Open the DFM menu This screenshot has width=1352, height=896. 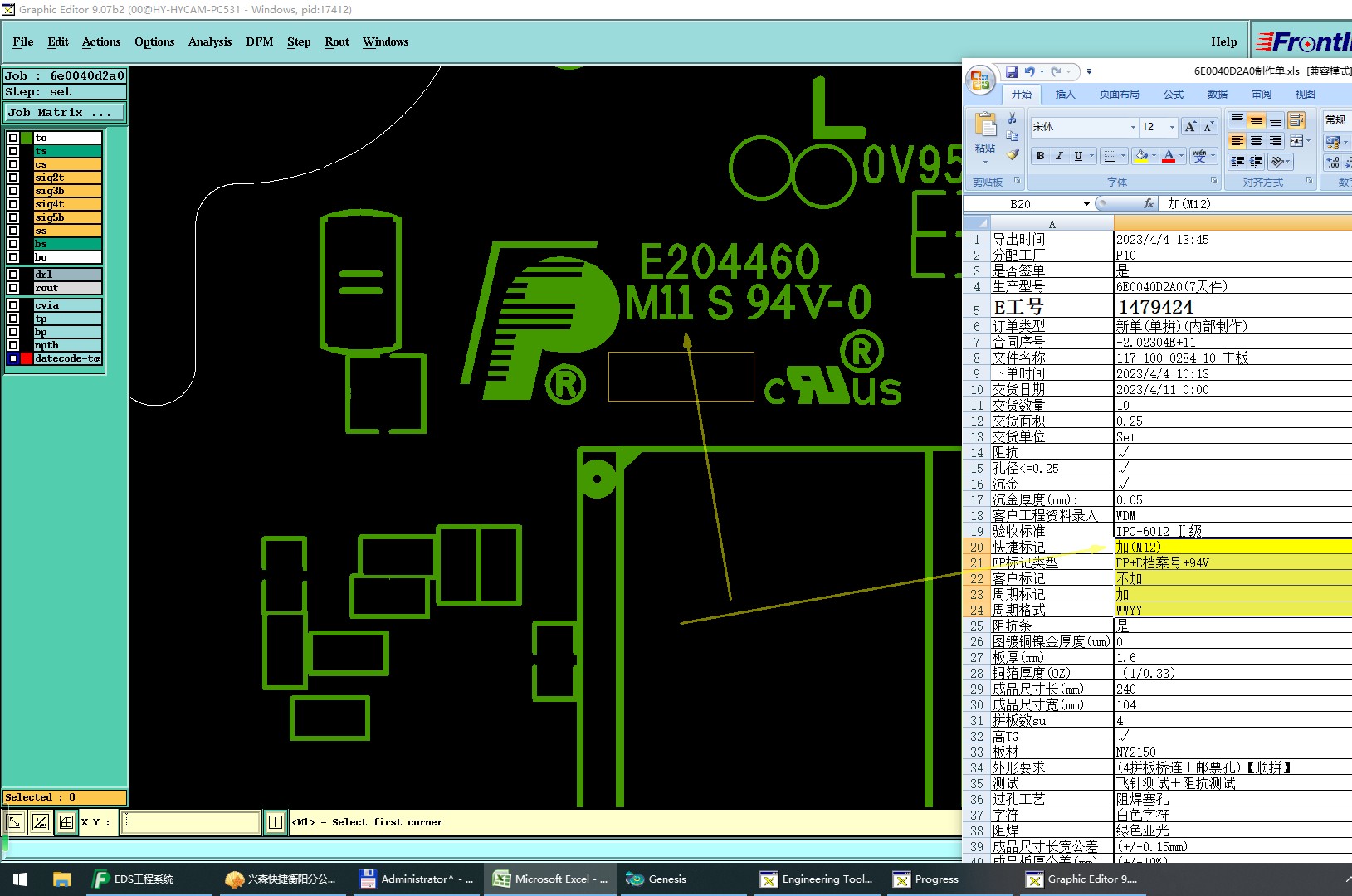pos(260,41)
